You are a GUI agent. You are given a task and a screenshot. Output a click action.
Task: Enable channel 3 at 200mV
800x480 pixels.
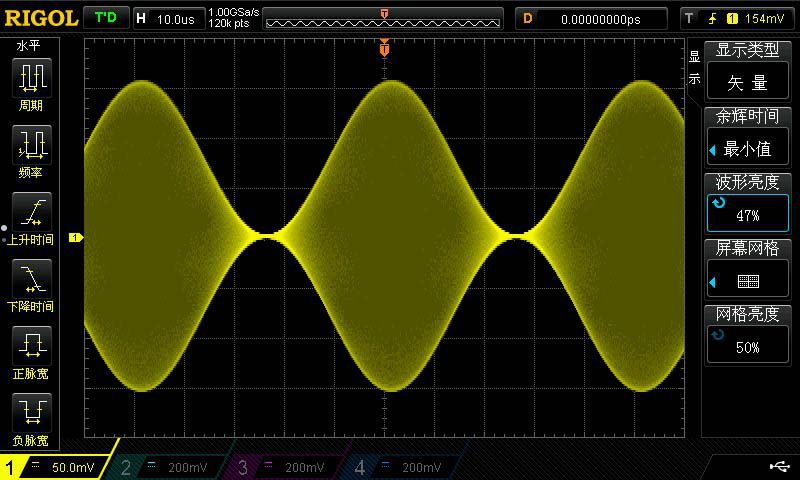291,467
